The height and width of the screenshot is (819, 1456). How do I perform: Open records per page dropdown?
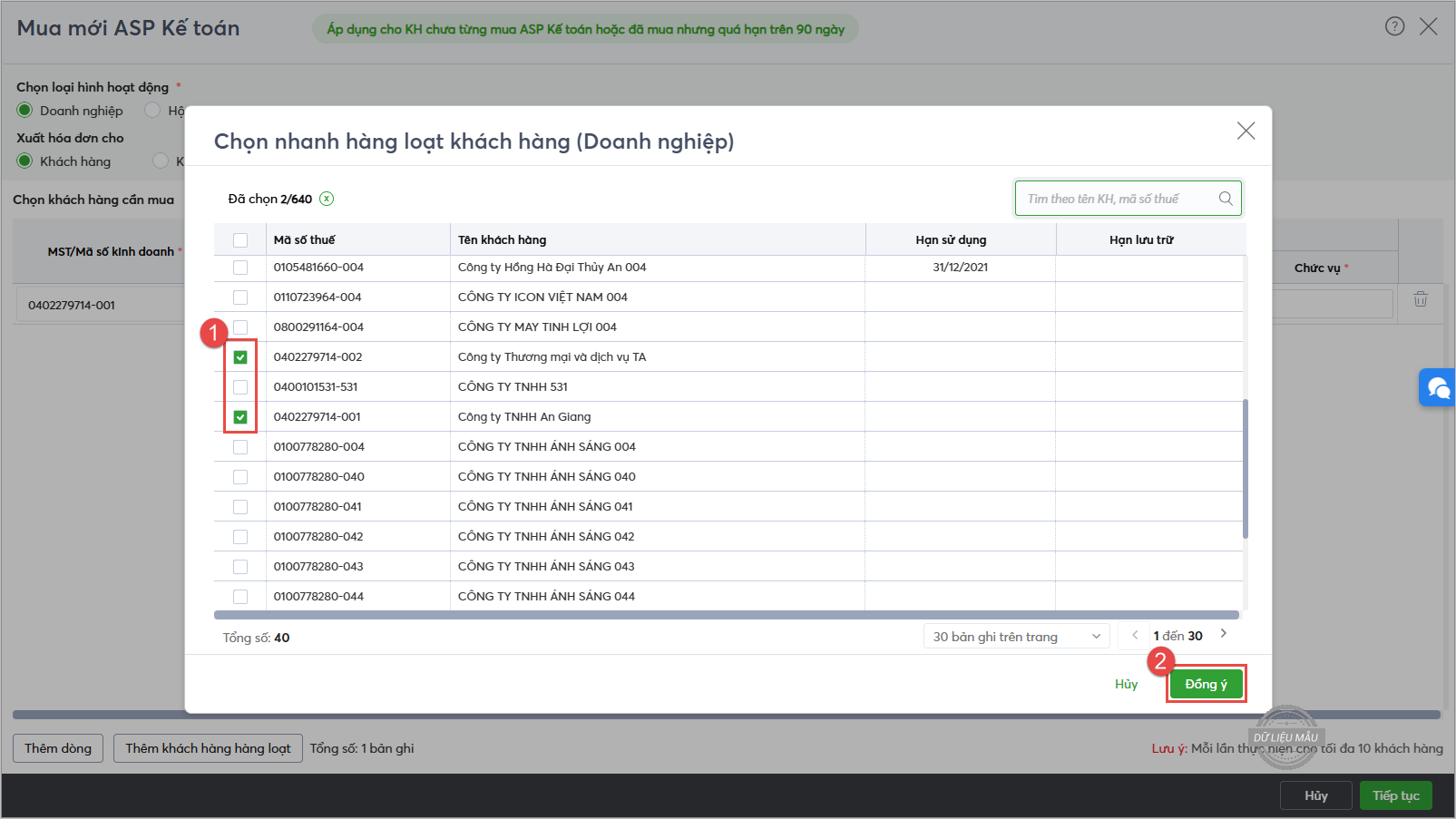pos(1016,637)
